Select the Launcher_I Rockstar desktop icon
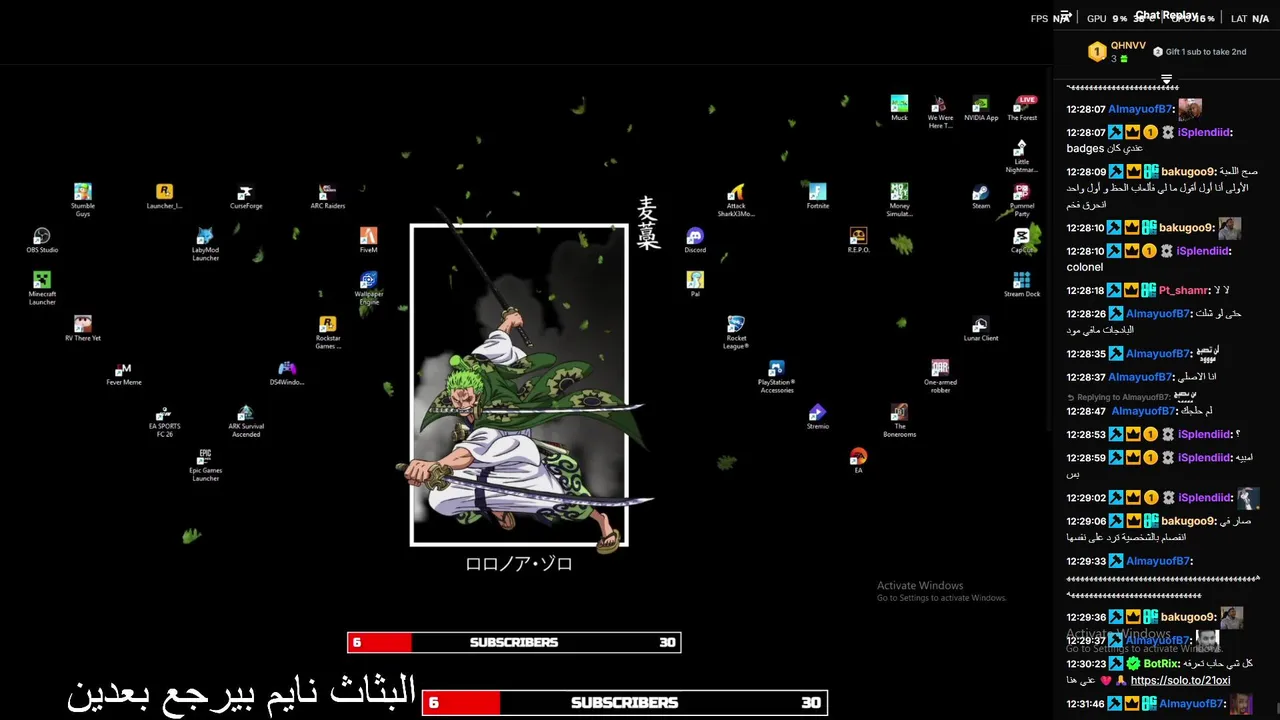Image resolution: width=1280 pixels, height=720 pixels. tap(165, 197)
